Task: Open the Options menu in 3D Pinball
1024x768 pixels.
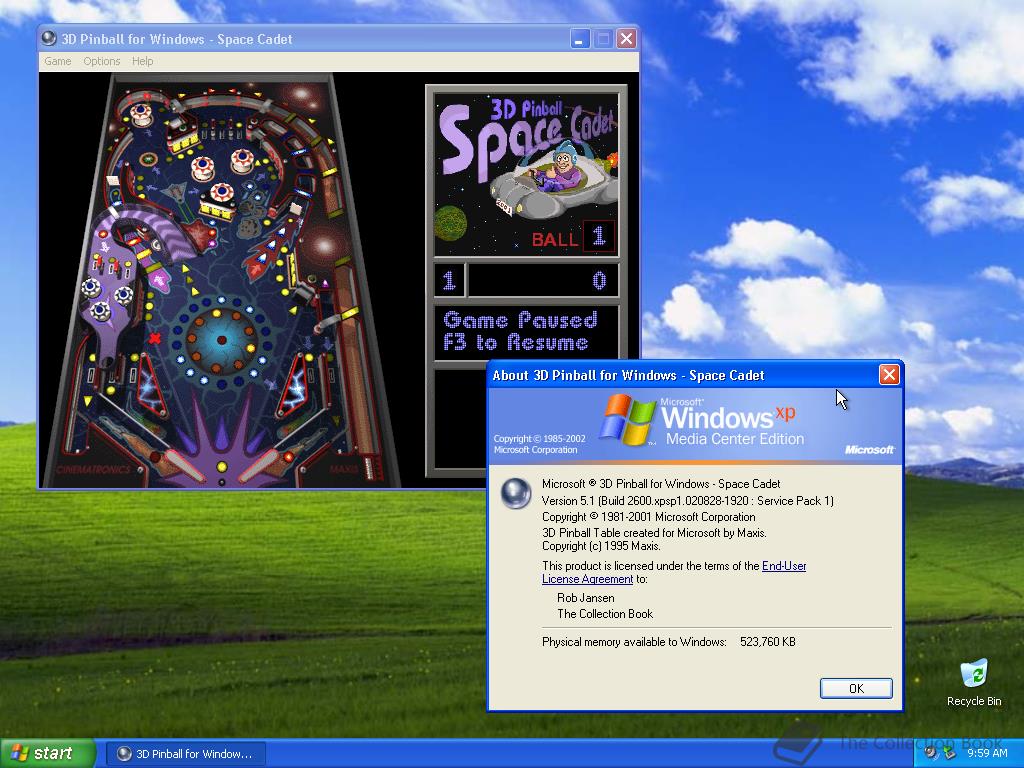Action: click(101, 61)
